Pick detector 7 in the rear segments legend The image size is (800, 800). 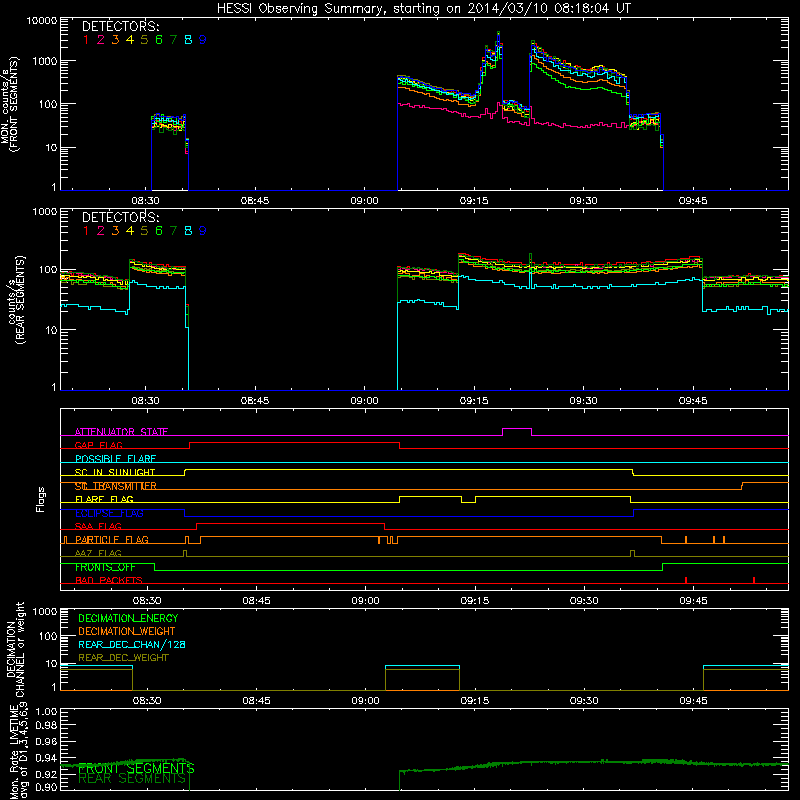click(173, 231)
